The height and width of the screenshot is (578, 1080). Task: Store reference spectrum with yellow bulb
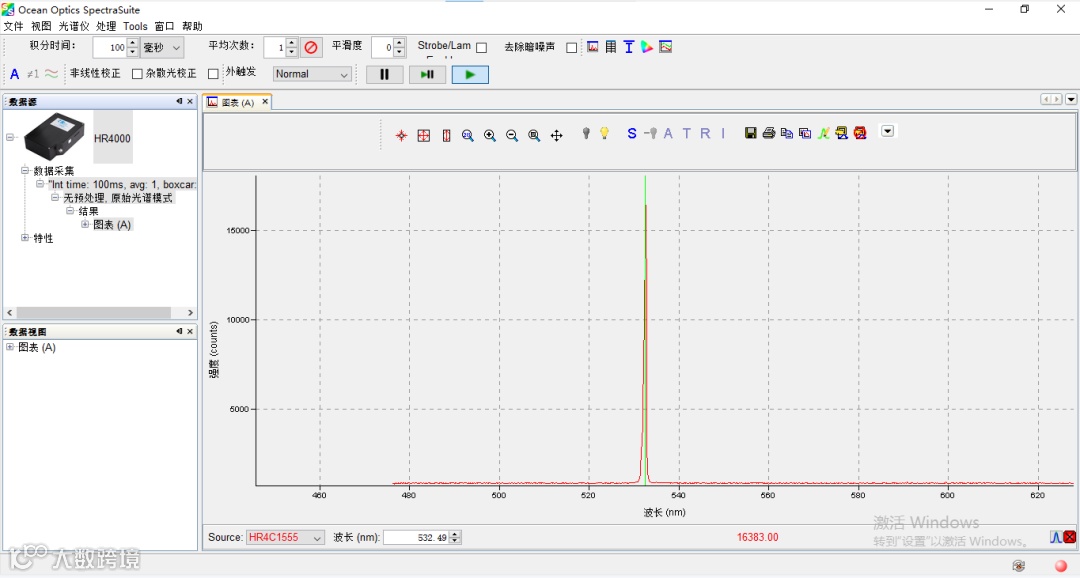604,133
